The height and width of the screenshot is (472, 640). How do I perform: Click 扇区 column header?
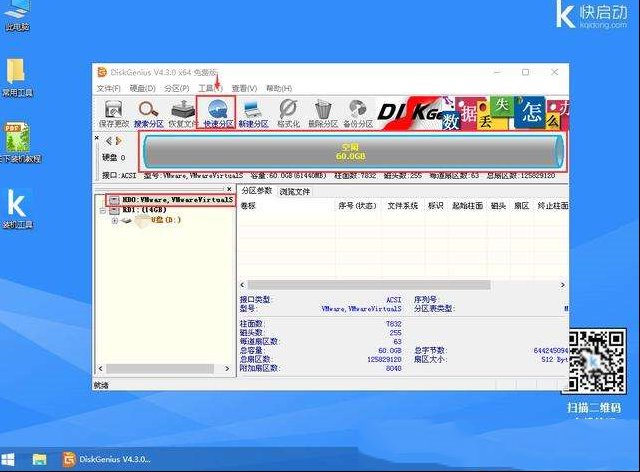(521, 205)
